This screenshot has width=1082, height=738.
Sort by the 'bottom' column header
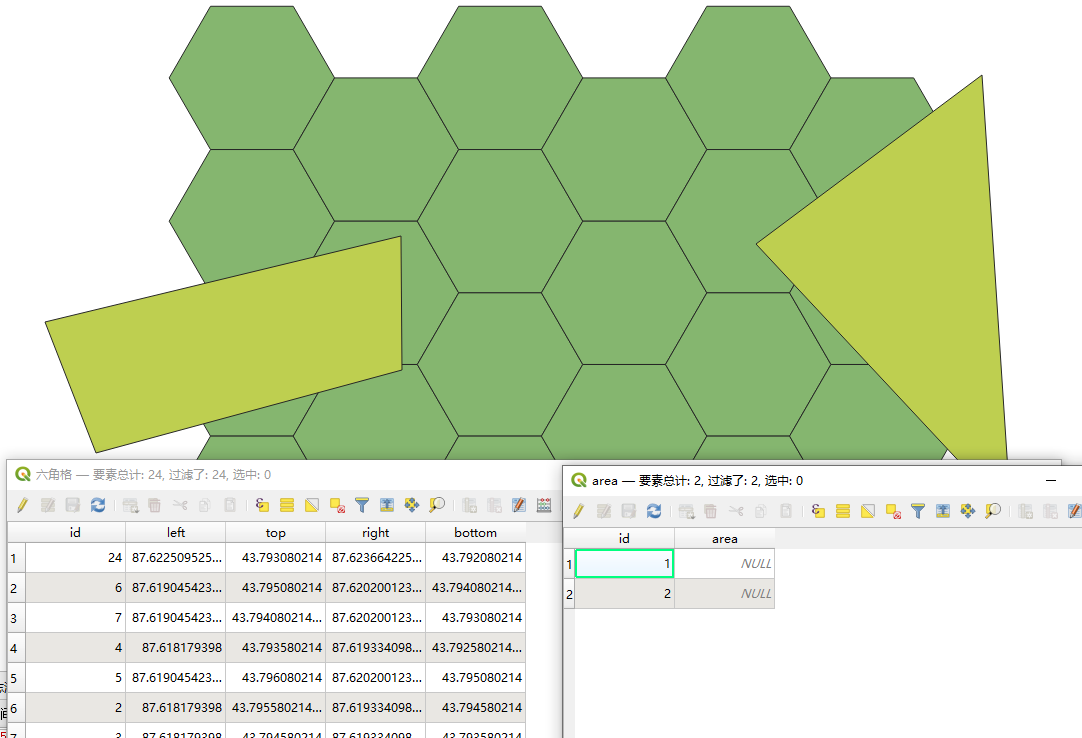tap(475, 533)
